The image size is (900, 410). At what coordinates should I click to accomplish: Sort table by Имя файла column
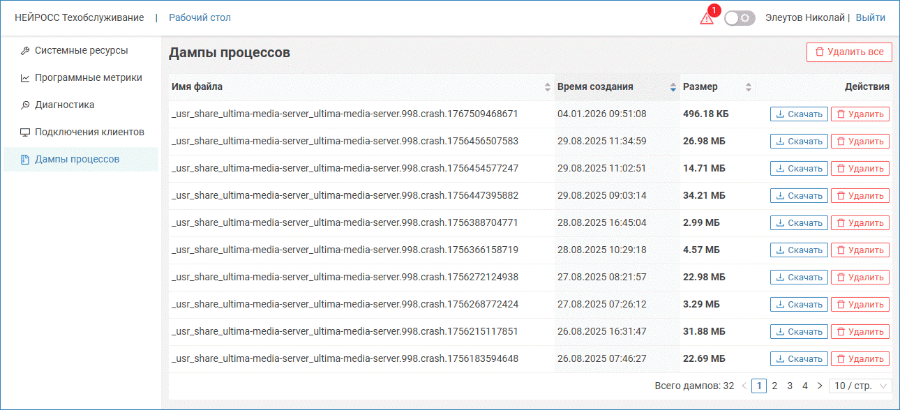[x=361, y=87]
